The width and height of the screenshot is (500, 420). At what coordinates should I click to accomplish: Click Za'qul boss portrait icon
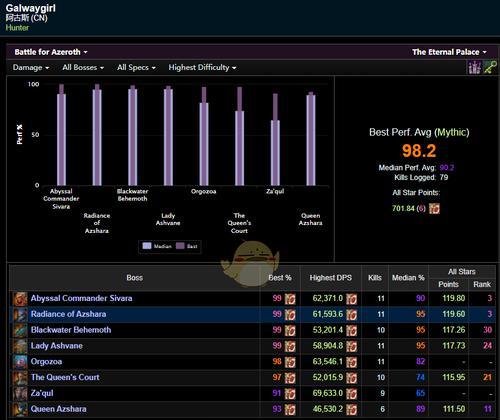pyautogui.click(x=20, y=393)
